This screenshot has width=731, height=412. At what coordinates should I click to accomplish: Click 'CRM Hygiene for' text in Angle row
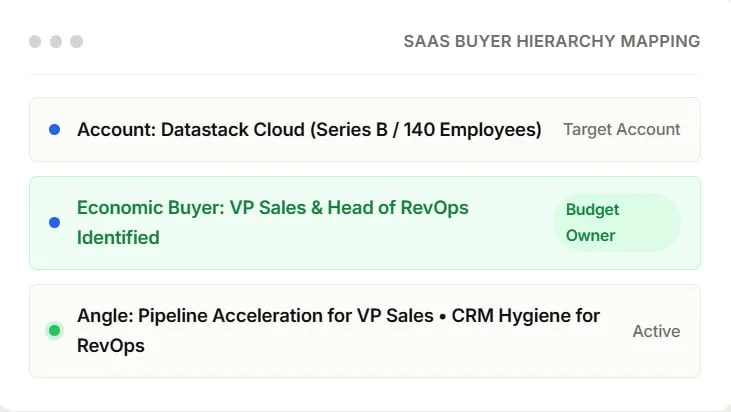point(525,316)
